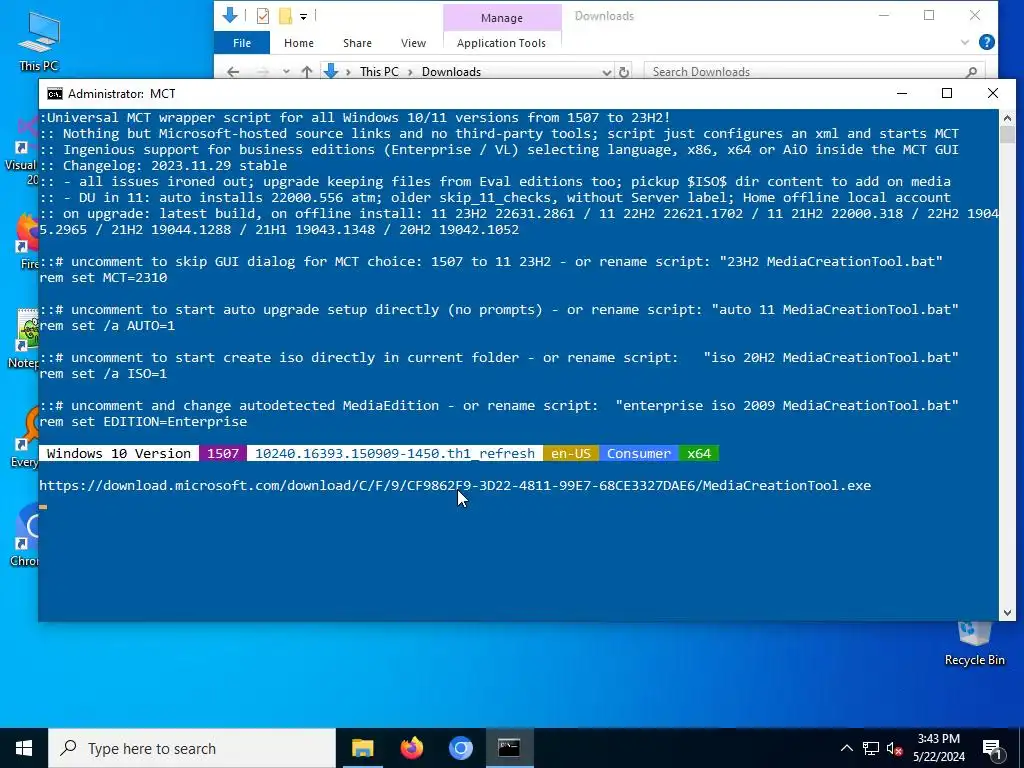1024x768 pixels.
Task: Select the Command Prompt taskbar icon
Action: click(x=509, y=748)
